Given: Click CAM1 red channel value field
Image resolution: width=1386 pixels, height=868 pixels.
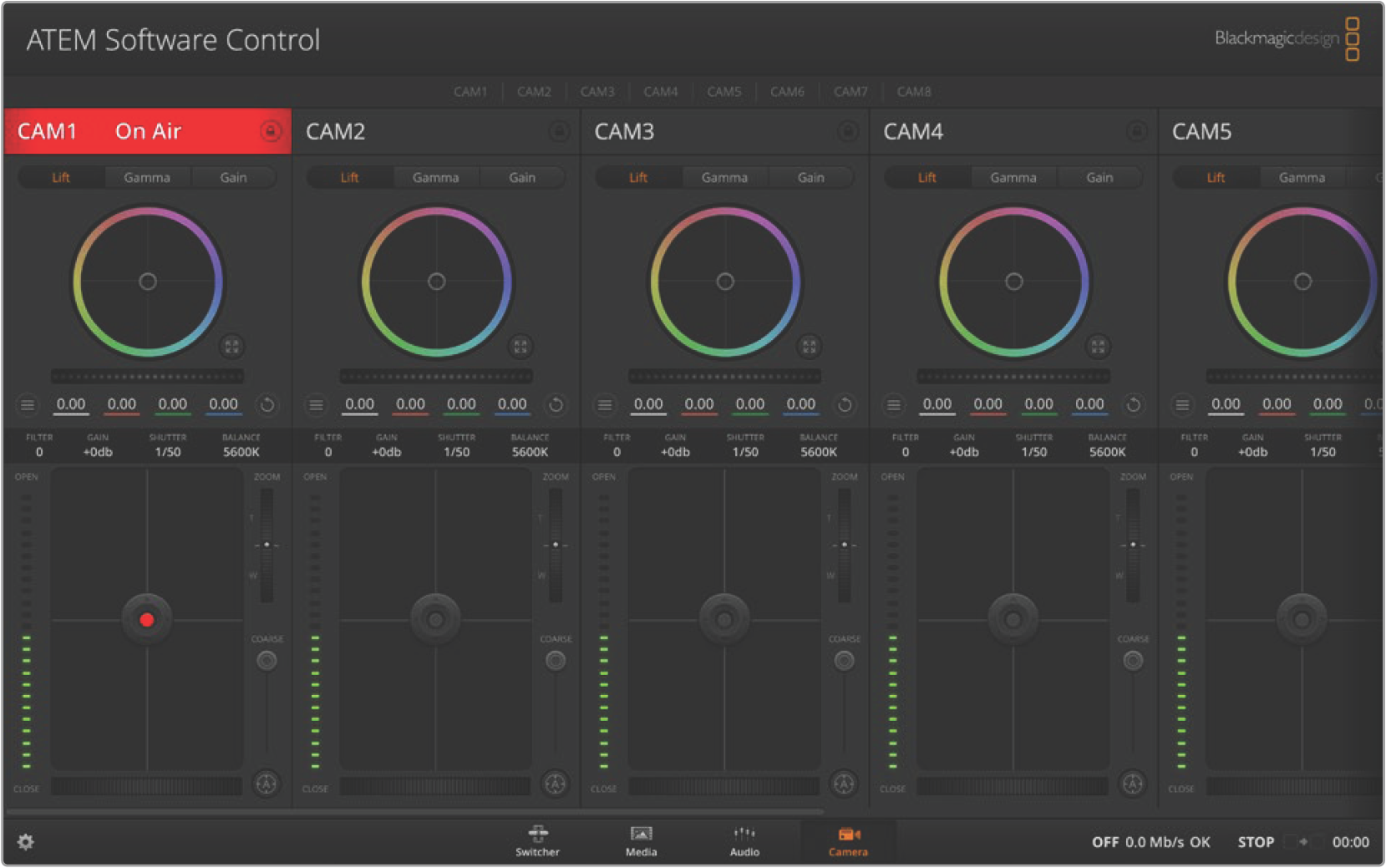Looking at the screenshot, I should [122, 405].
